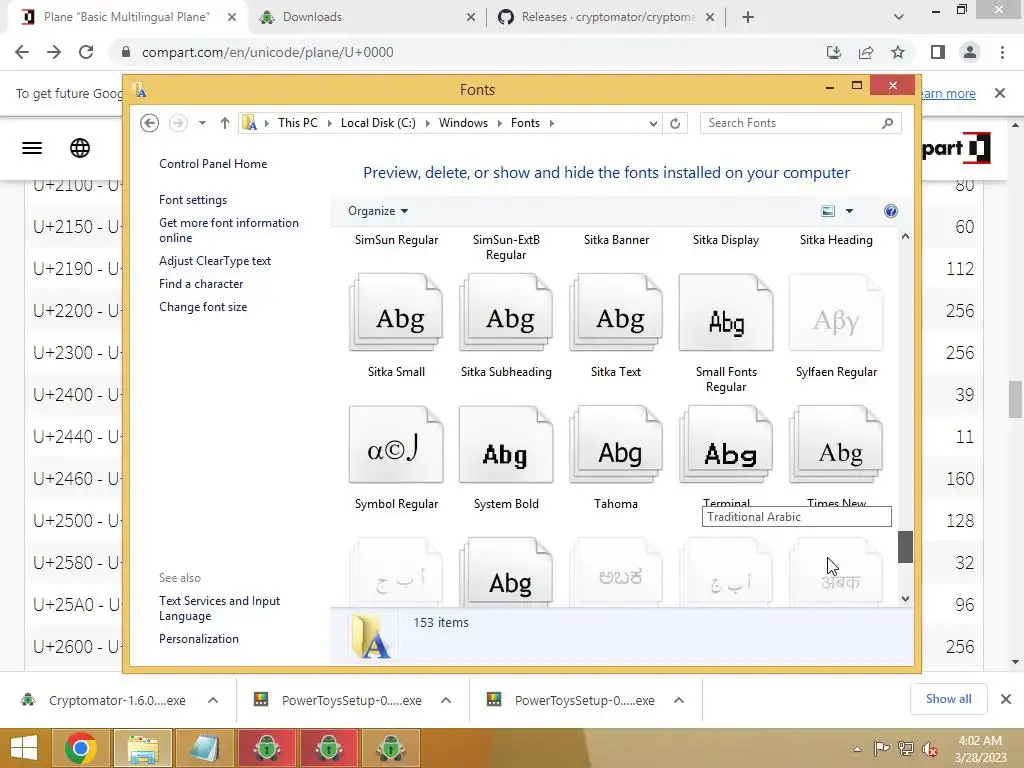
Task: Open Font settings link
Action: click(x=193, y=200)
